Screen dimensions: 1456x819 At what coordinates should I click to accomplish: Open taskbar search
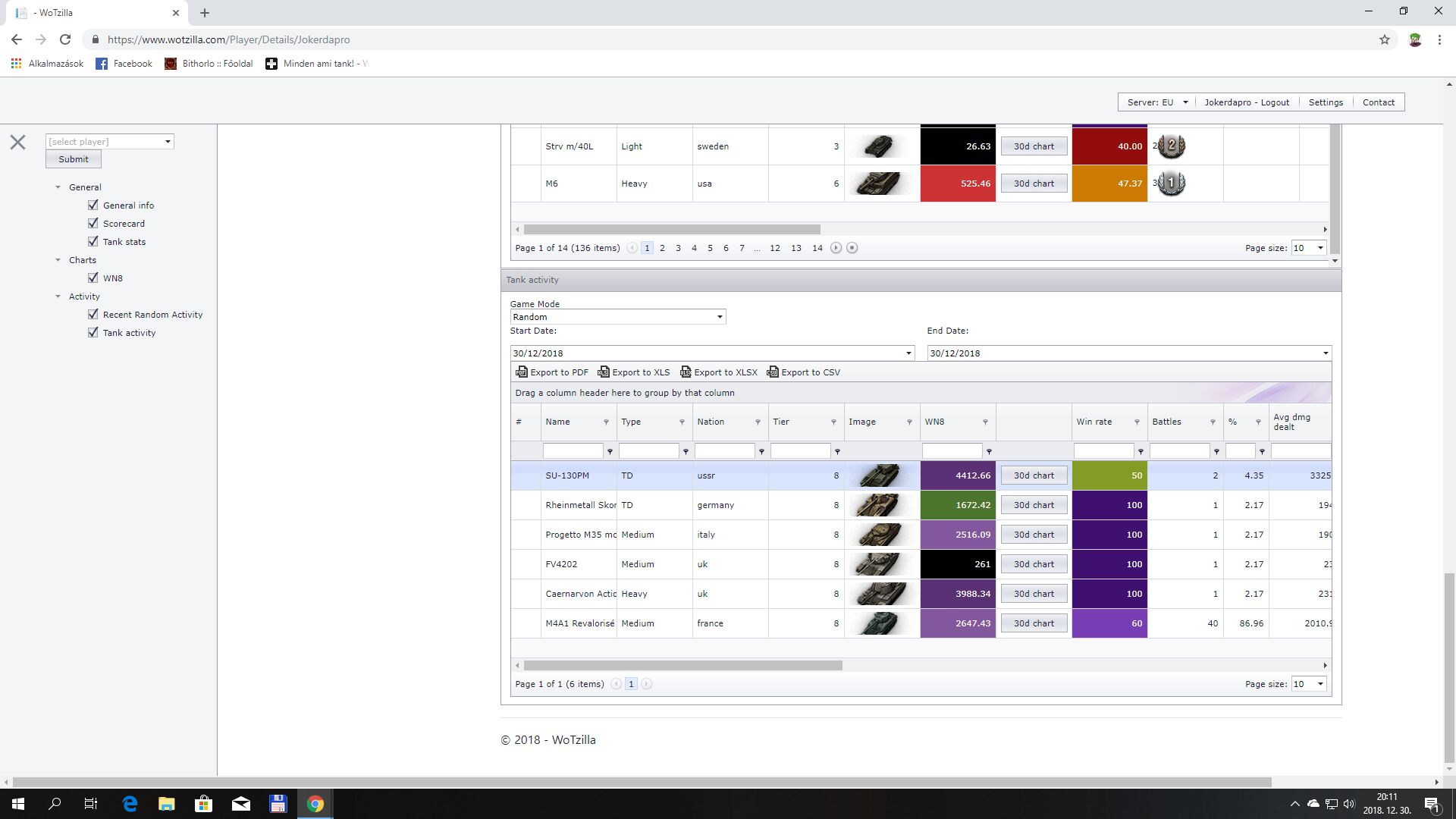coord(55,804)
